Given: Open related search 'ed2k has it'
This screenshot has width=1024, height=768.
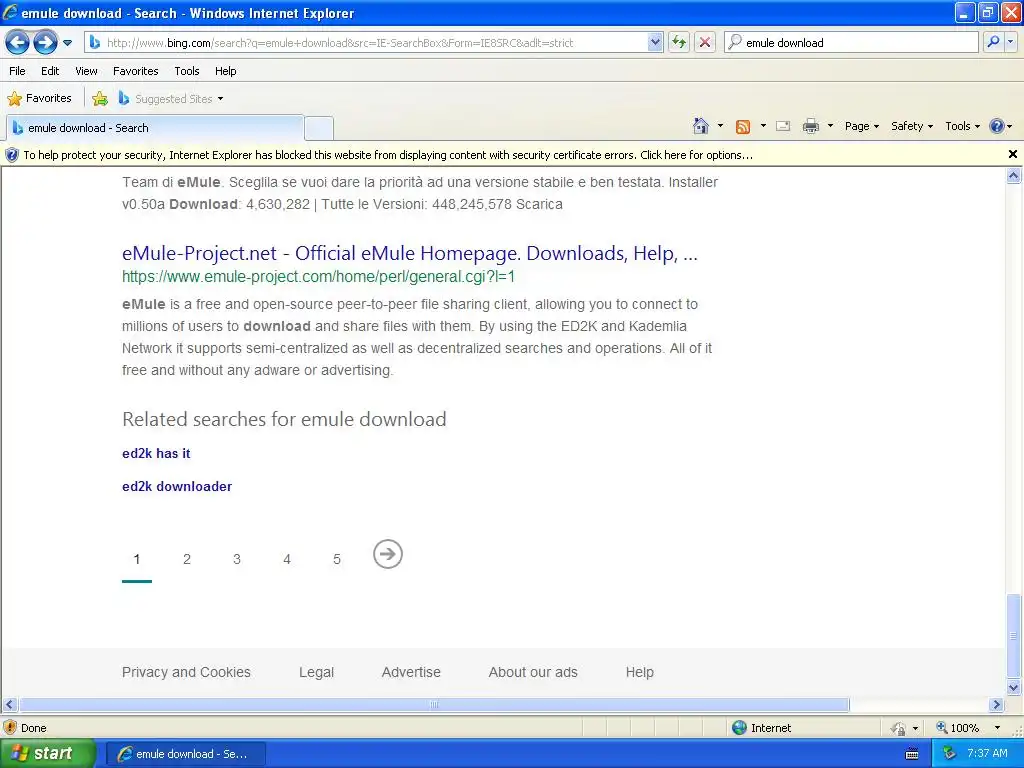Looking at the screenshot, I should [156, 453].
